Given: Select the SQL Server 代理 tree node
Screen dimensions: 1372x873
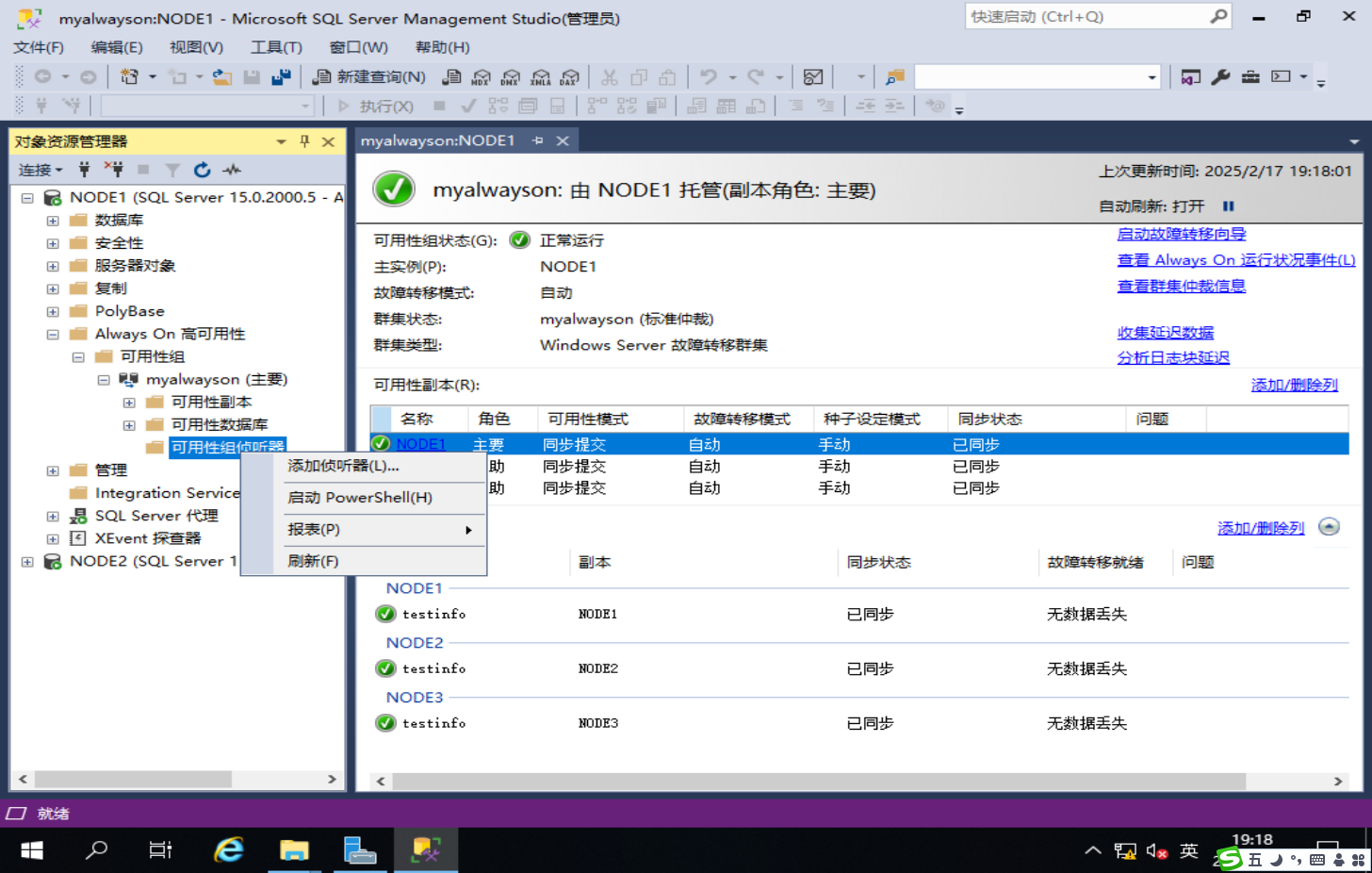Looking at the screenshot, I should tap(156, 516).
